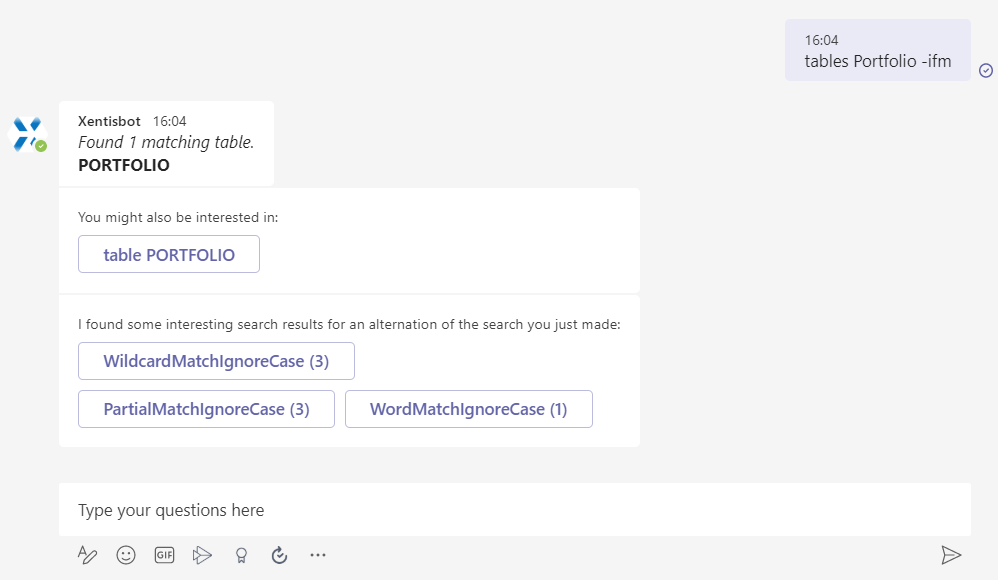Send the message with the arrow icon
Screen dimensions: 998x580
tap(951, 555)
